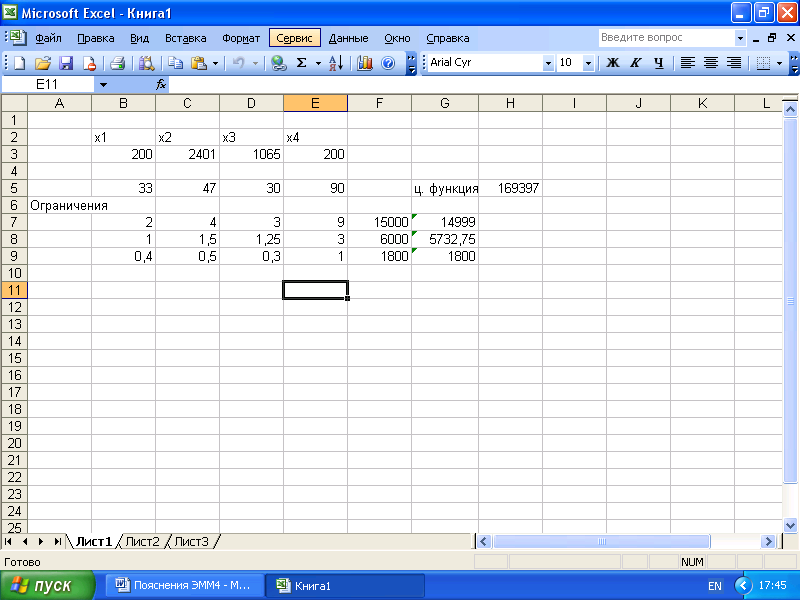Screen dimensions: 800x600
Task: Open the Формат menu
Action: [x=241, y=38]
